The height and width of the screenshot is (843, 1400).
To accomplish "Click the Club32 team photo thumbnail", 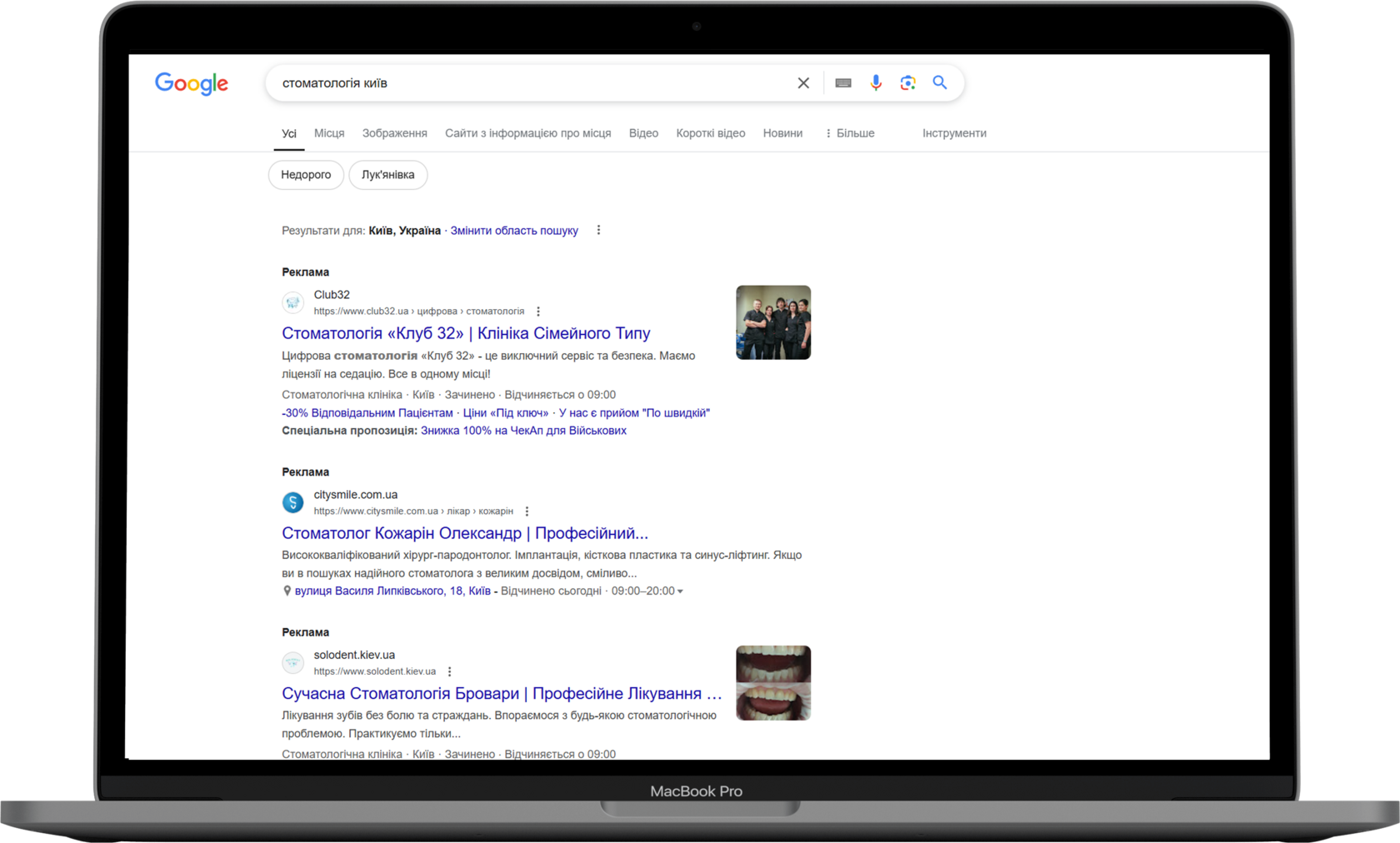I will tap(773, 322).
